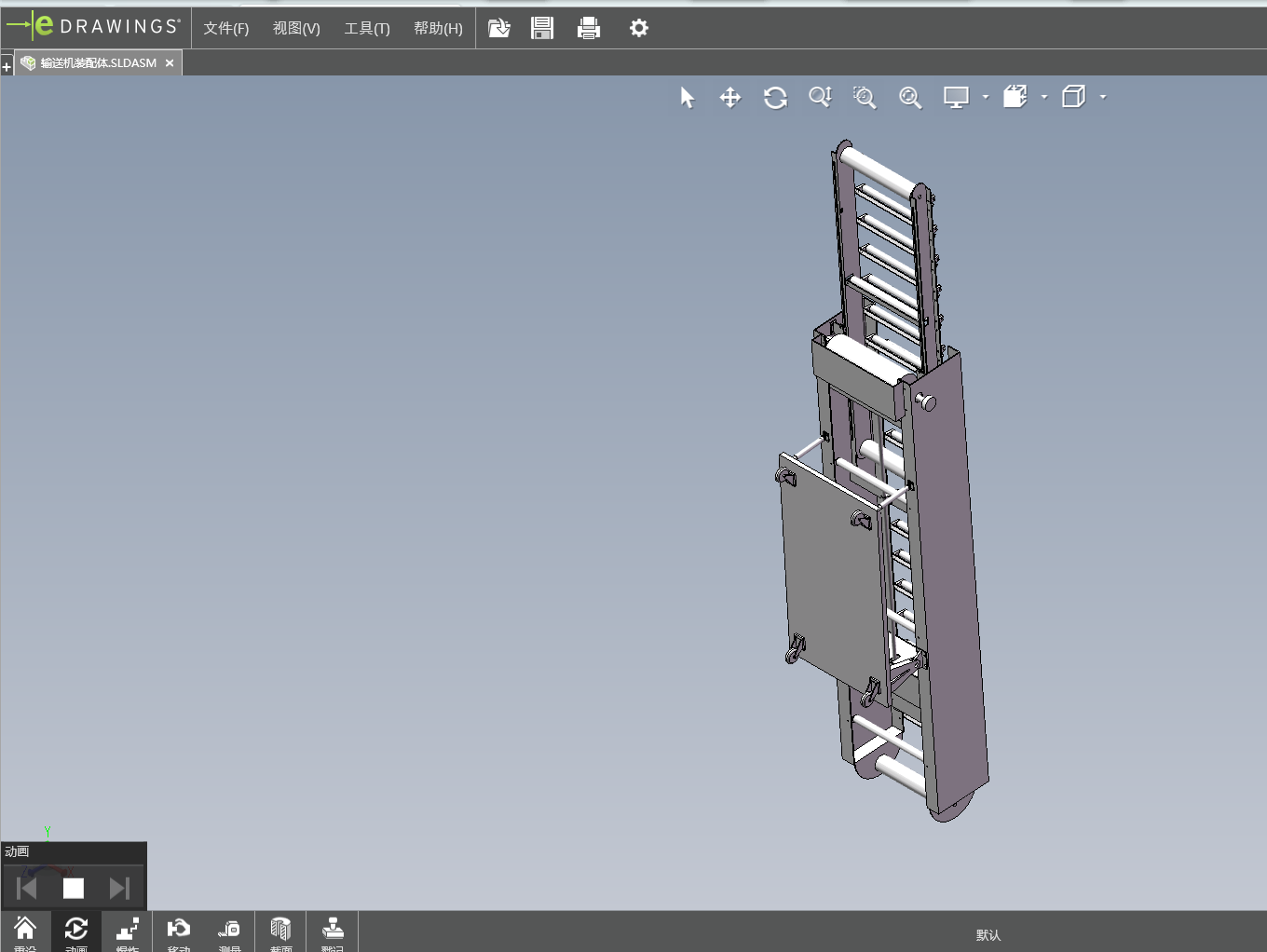This screenshot has height=952, width=1267.
Task: Expand the display settings dropdown arrow
Action: pyautogui.click(x=986, y=97)
